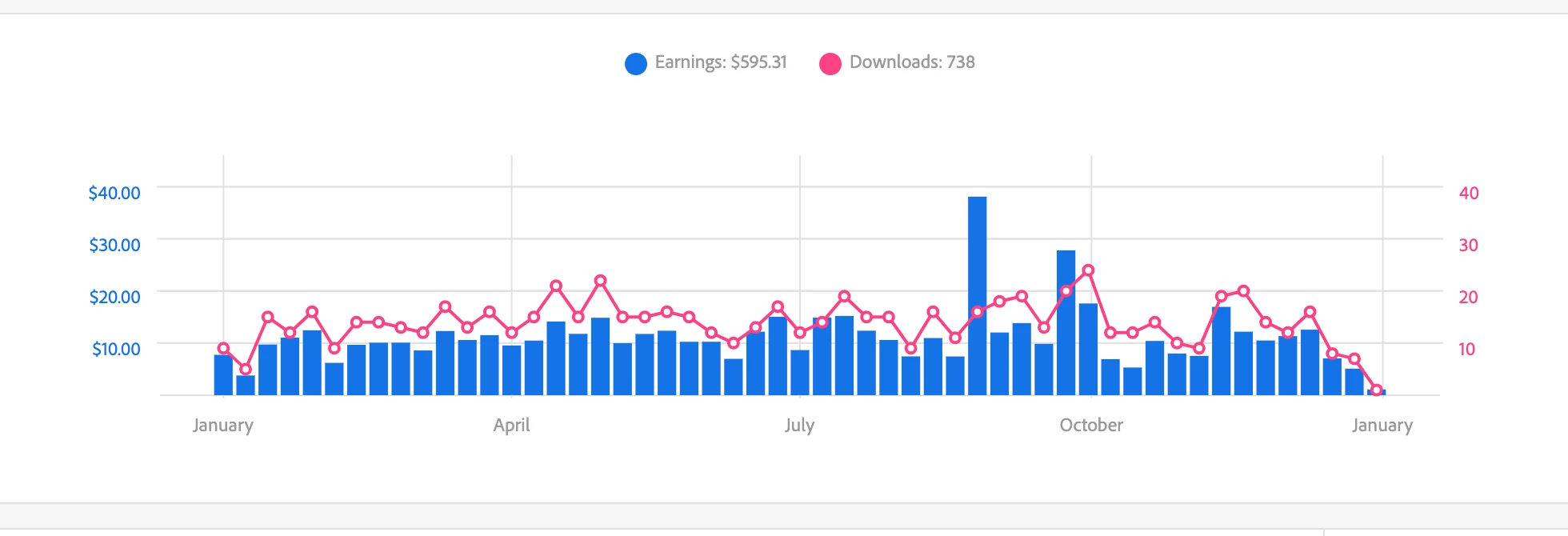
Task: Click the 20 downloads axis label
Action: [x=1469, y=297]
